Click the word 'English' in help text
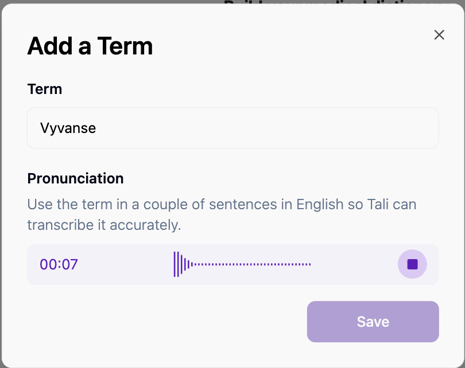The width and height of the screenshot is (465, 368). pos(320,205)
